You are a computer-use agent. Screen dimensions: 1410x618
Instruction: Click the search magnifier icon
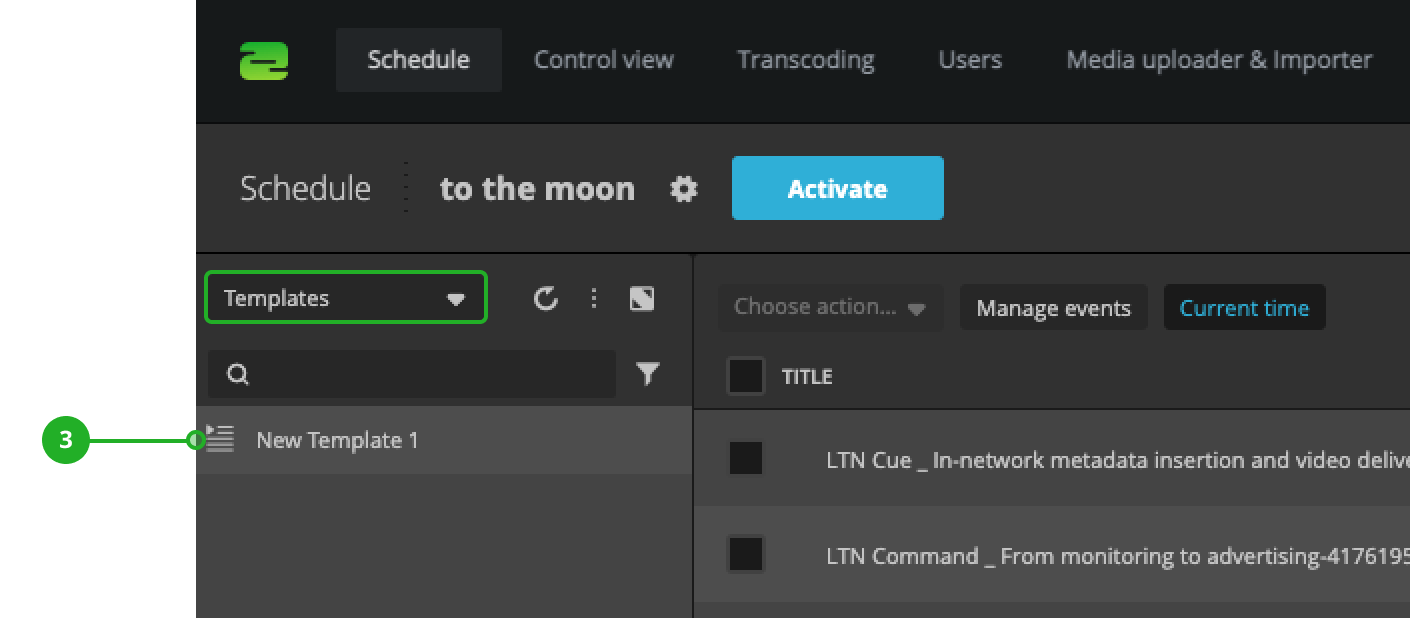pyautogui.click(x=238, y=374)
